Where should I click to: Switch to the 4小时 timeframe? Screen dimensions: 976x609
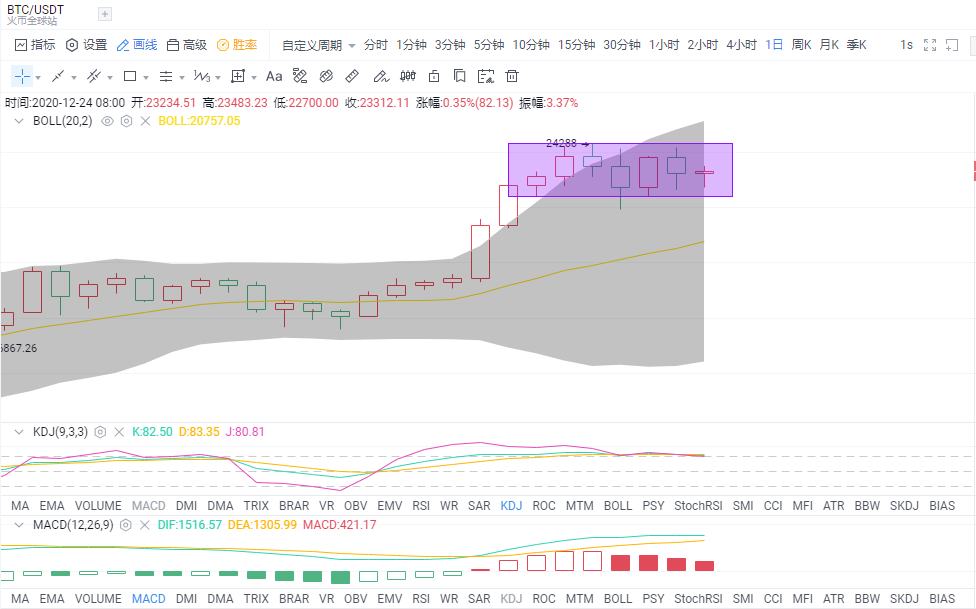[741, 45]
